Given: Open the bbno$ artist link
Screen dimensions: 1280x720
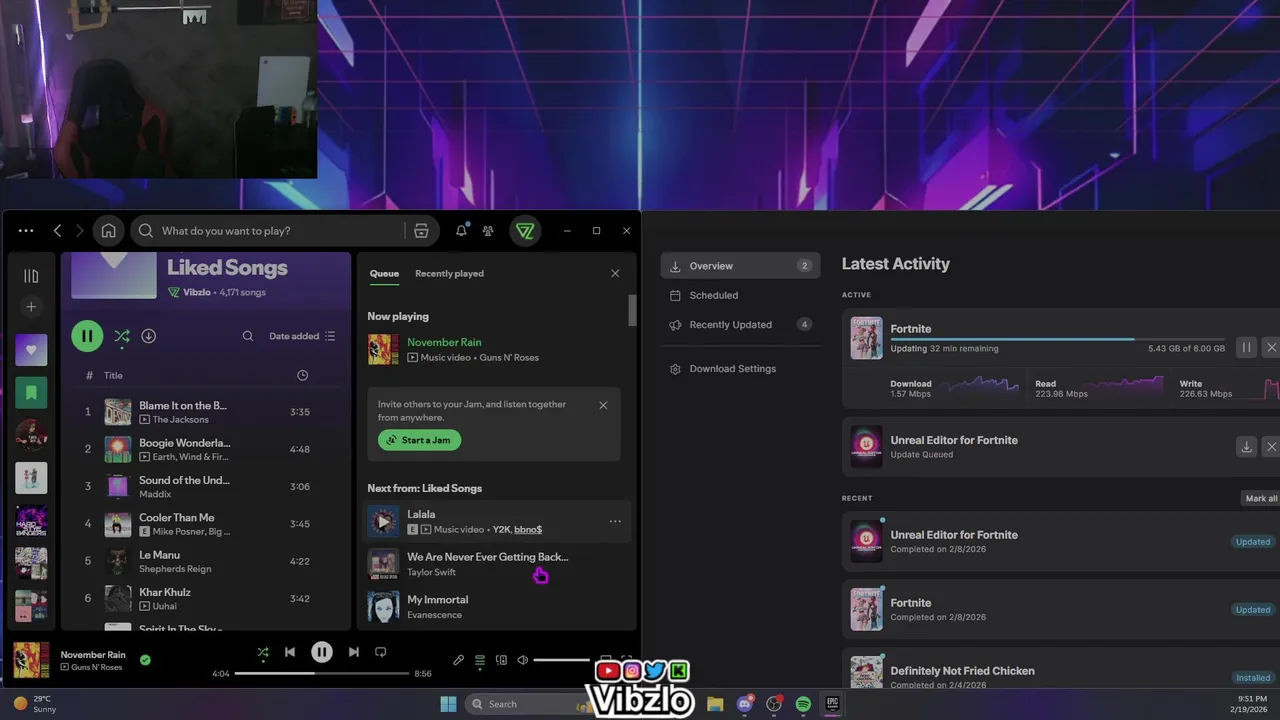Looking at the screenshot, I should coord(528,529).
